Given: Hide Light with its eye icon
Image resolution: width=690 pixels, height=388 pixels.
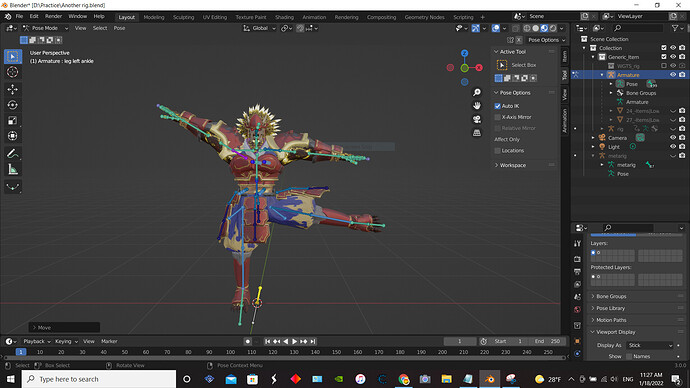Looking at the screenshot, I should point(673,146).
